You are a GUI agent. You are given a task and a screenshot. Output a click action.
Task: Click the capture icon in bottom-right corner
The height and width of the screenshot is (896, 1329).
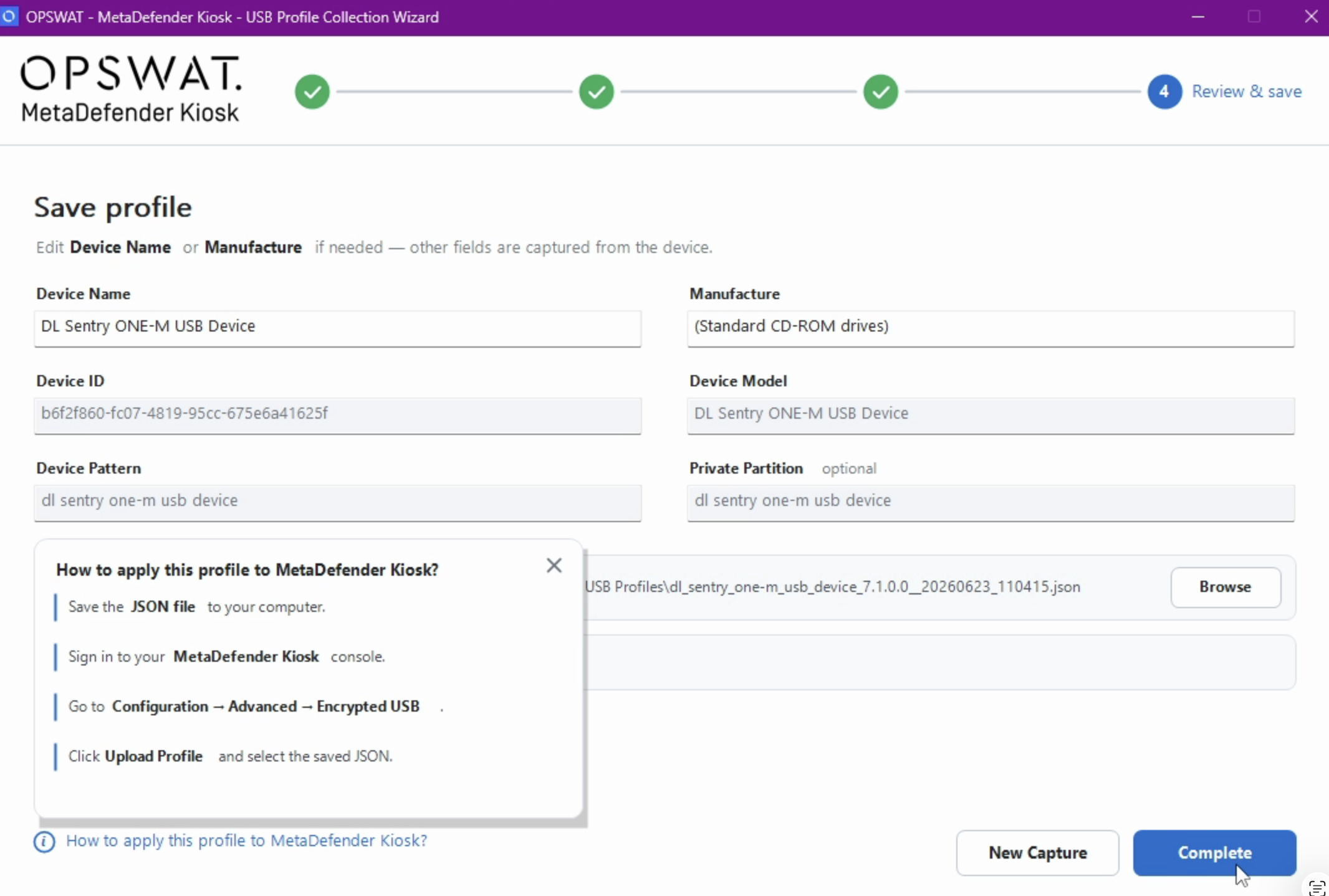[1317, 887]
